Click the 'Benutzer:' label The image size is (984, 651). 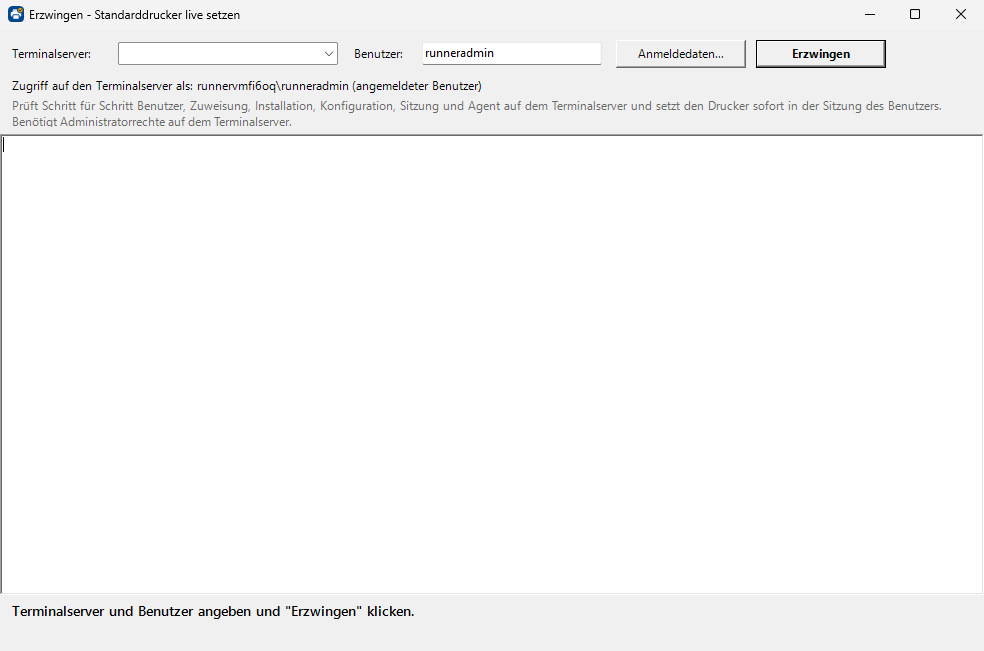click(378, 54)
